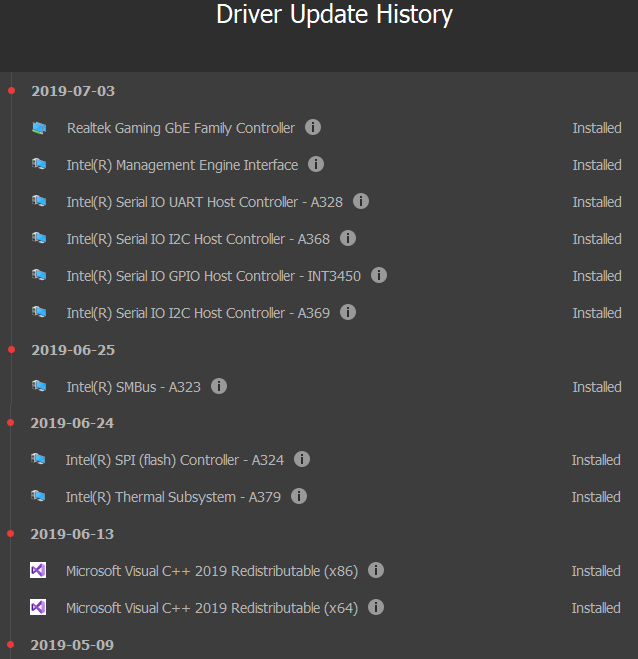Image resolution: width=638 pixels, height=659 pixels.
Task: Click Installed status for Realtek Gaming GbE Controller
Action: (597, 128)
